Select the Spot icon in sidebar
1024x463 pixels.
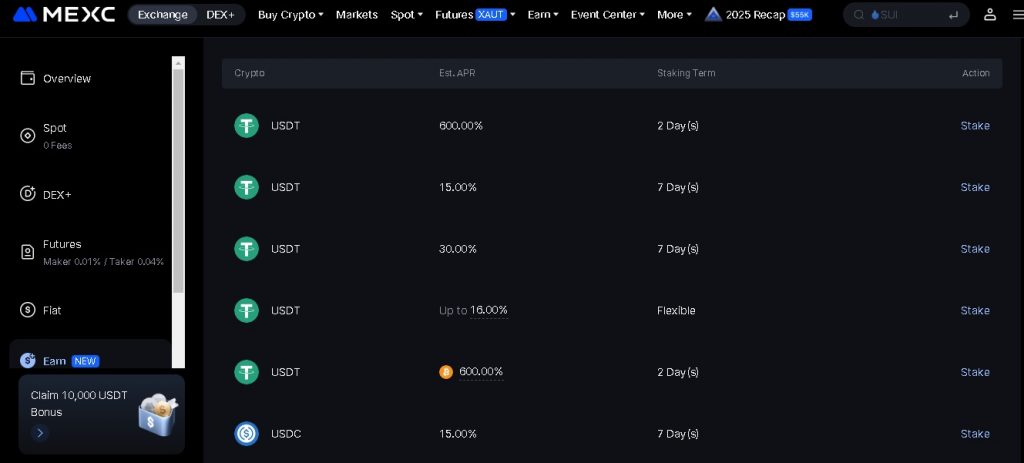(x=28, y=136)
